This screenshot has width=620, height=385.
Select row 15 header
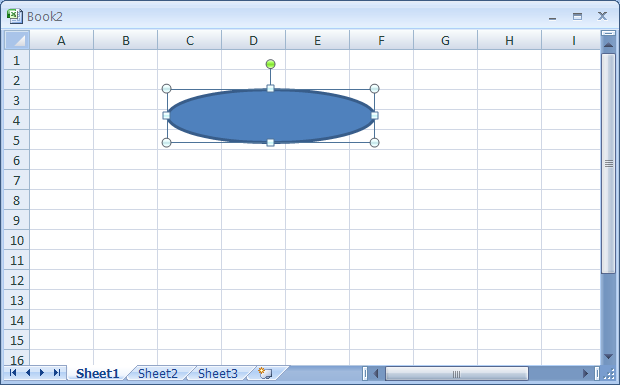pos(17,340)
